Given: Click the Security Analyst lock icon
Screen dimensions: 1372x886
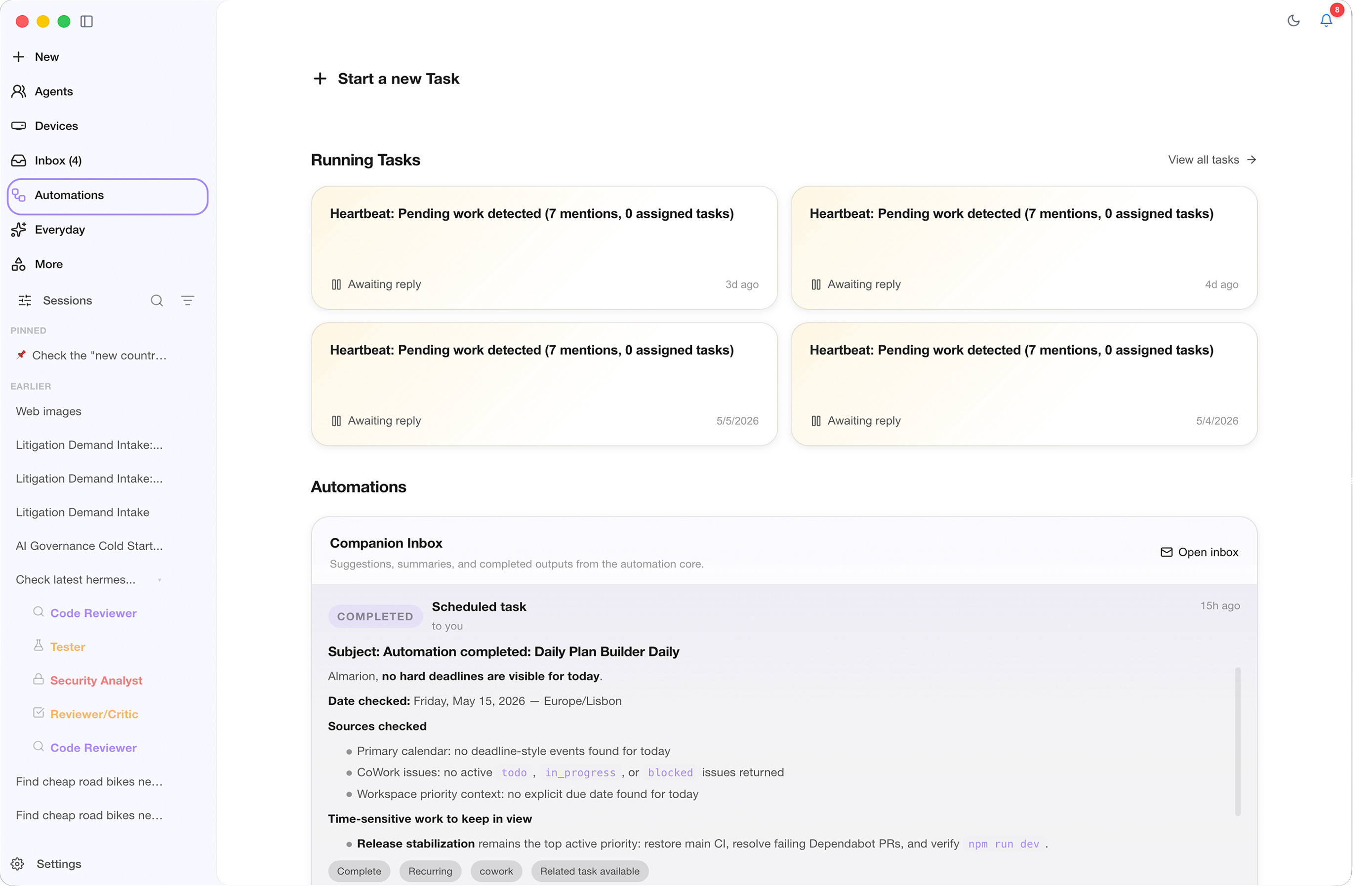Looking at the screenshot, I should [x=39, y=679].
